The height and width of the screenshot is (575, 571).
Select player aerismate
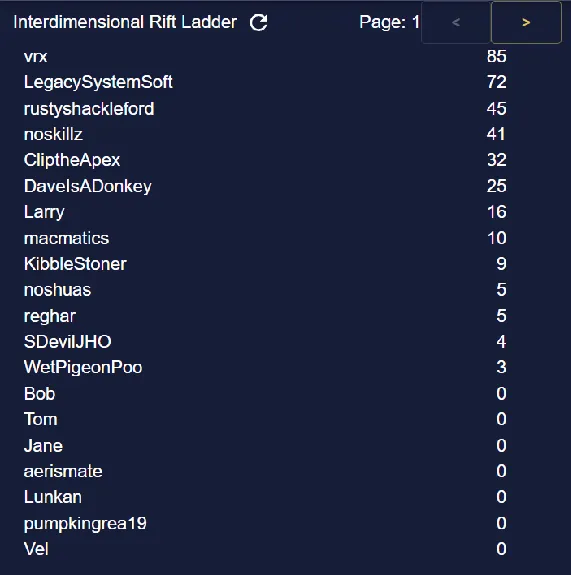(x=63, y=471)
